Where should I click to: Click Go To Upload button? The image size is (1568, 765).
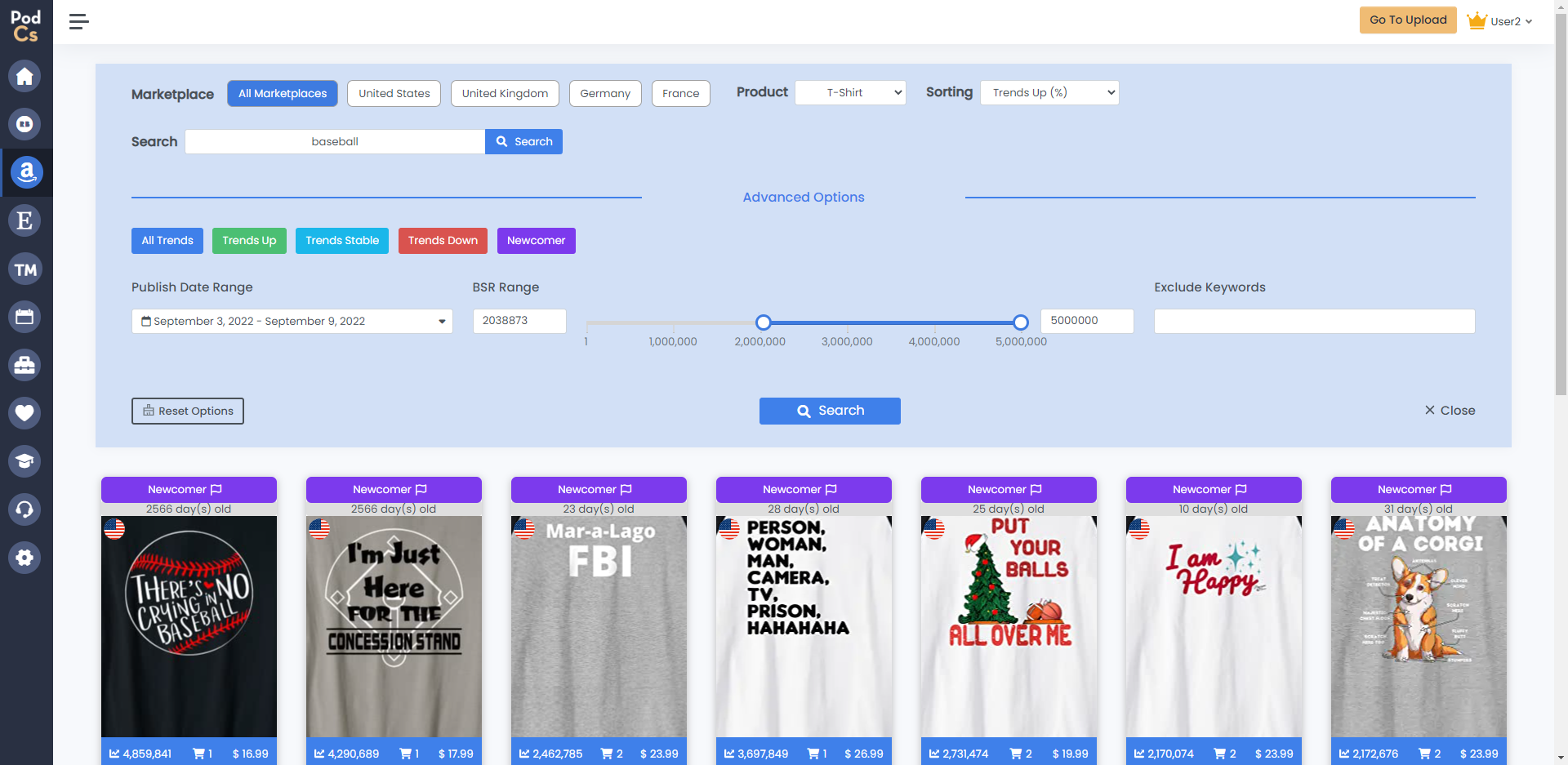(x=1408, y=20)
